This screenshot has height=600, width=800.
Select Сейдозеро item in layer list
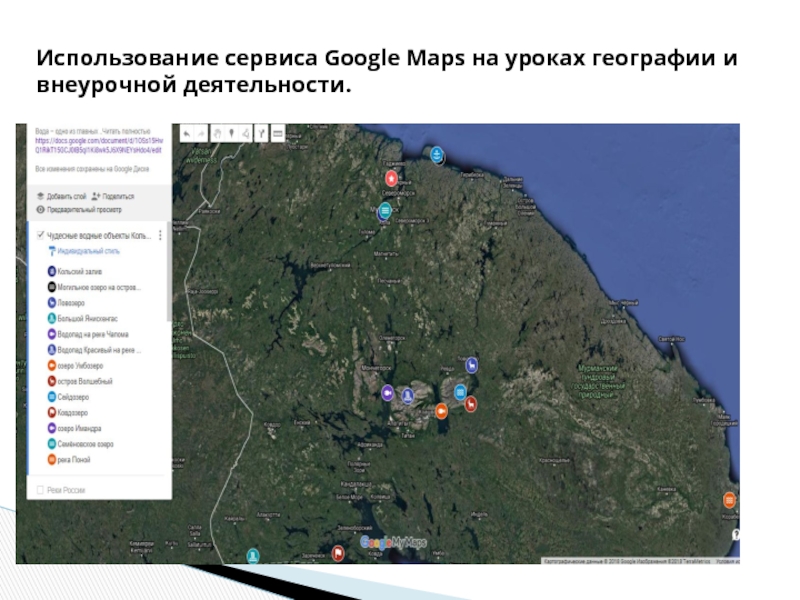[76, 397]
